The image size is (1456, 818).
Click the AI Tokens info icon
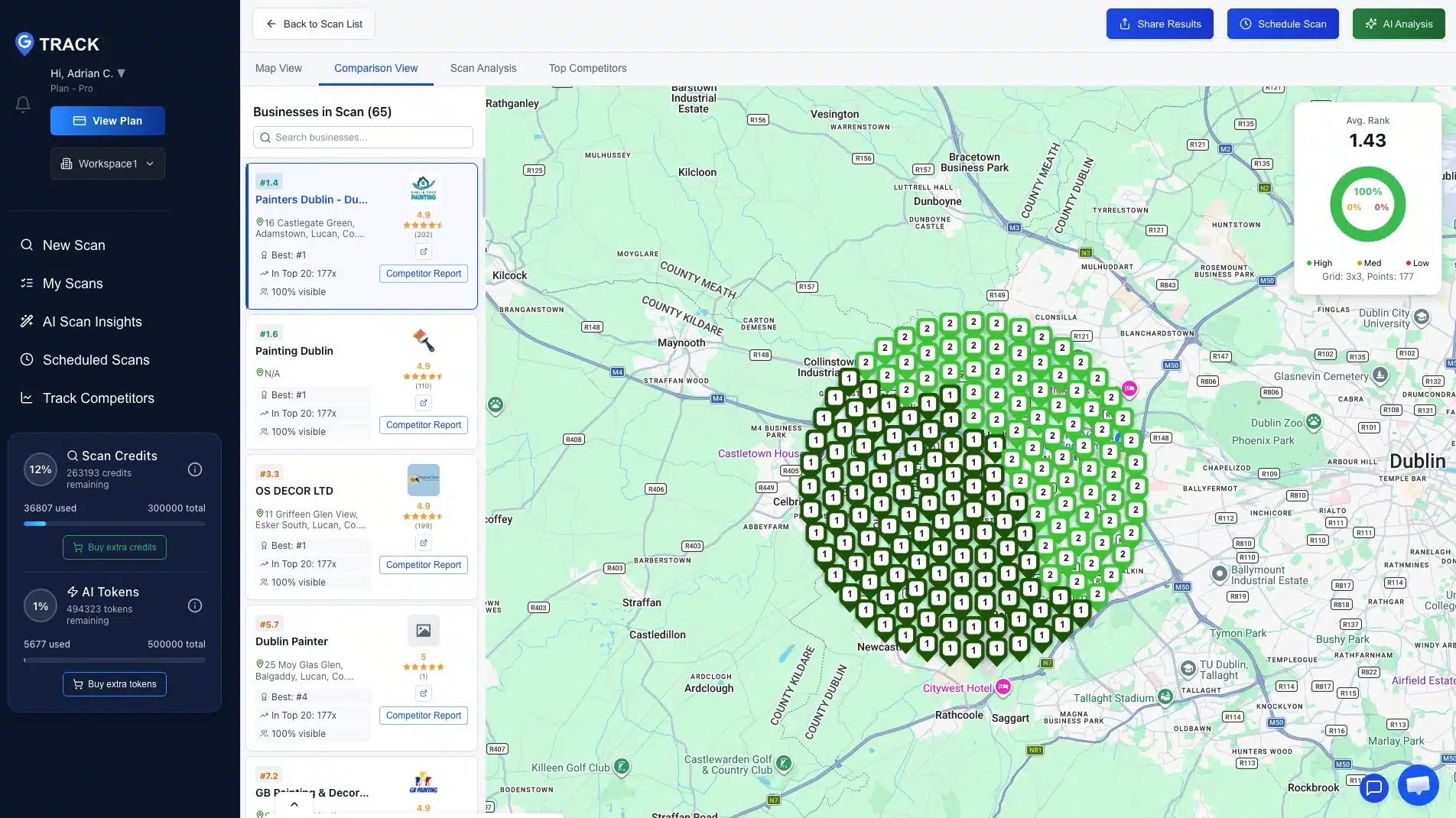195,605
